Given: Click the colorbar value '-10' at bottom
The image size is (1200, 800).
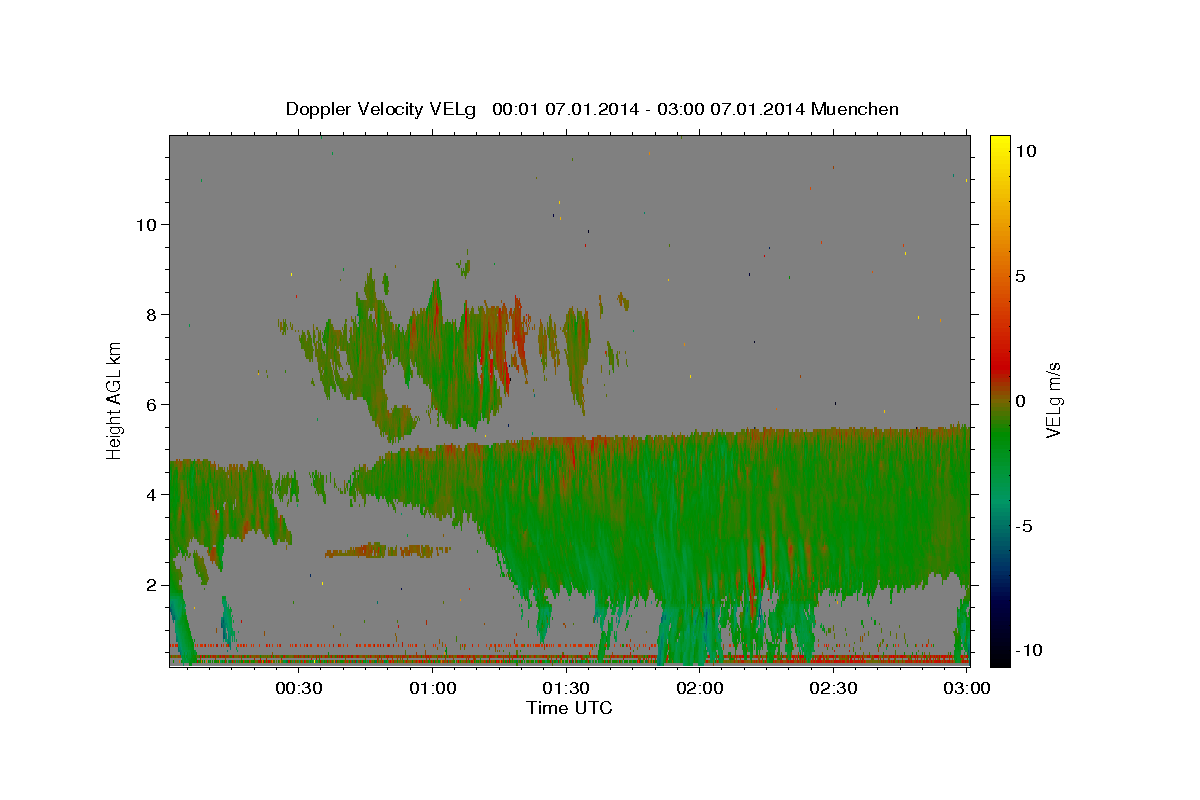Looking at the screenshot, I should tap(1028, 650).
